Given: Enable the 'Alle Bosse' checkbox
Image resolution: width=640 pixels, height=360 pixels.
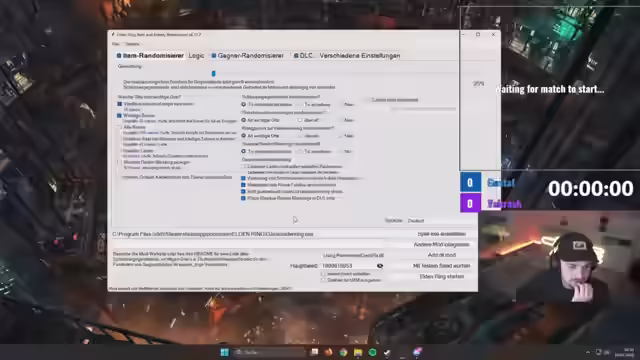Looking at the screenshot, I should point(120,127).
